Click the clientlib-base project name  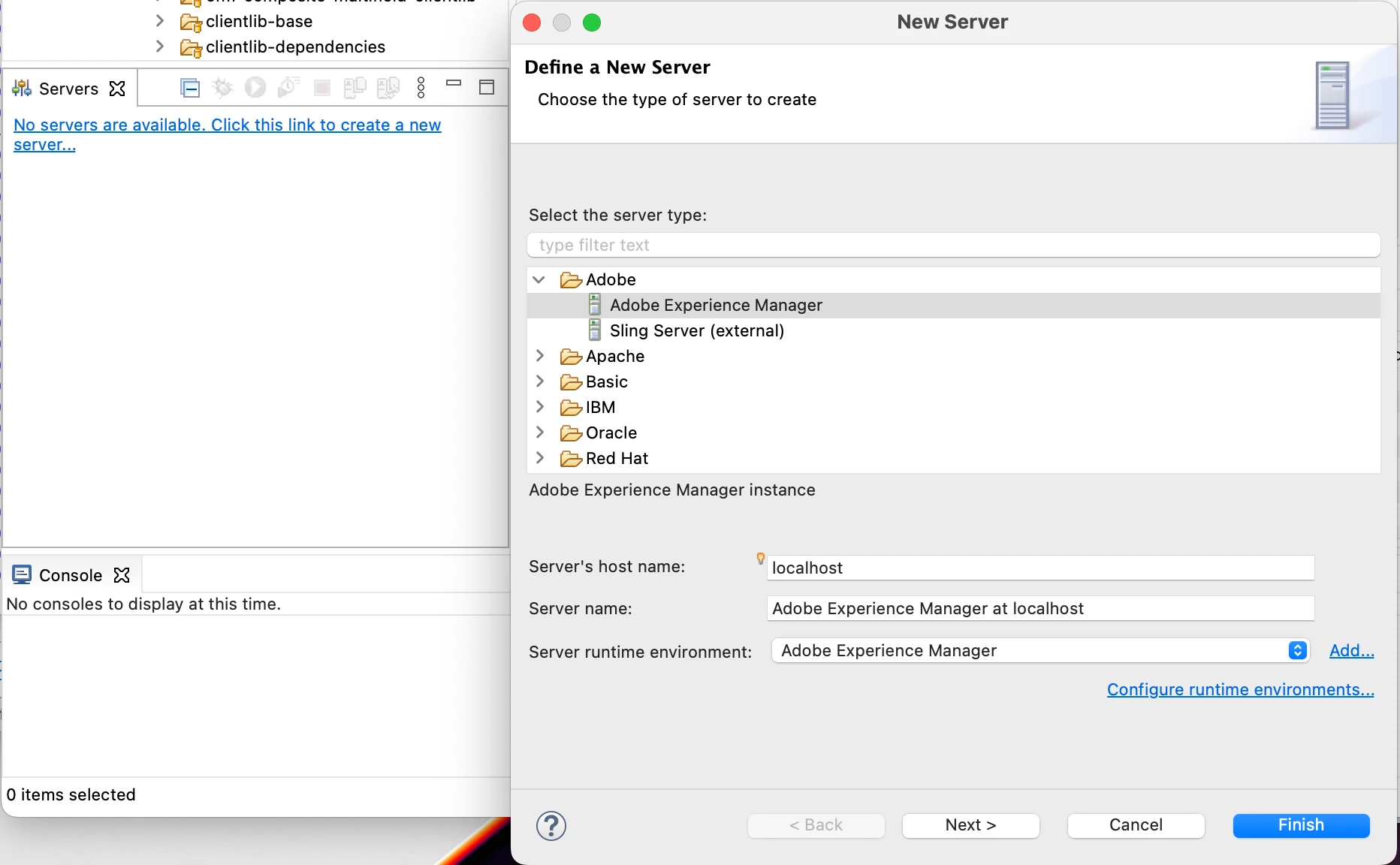click(259, 21)
